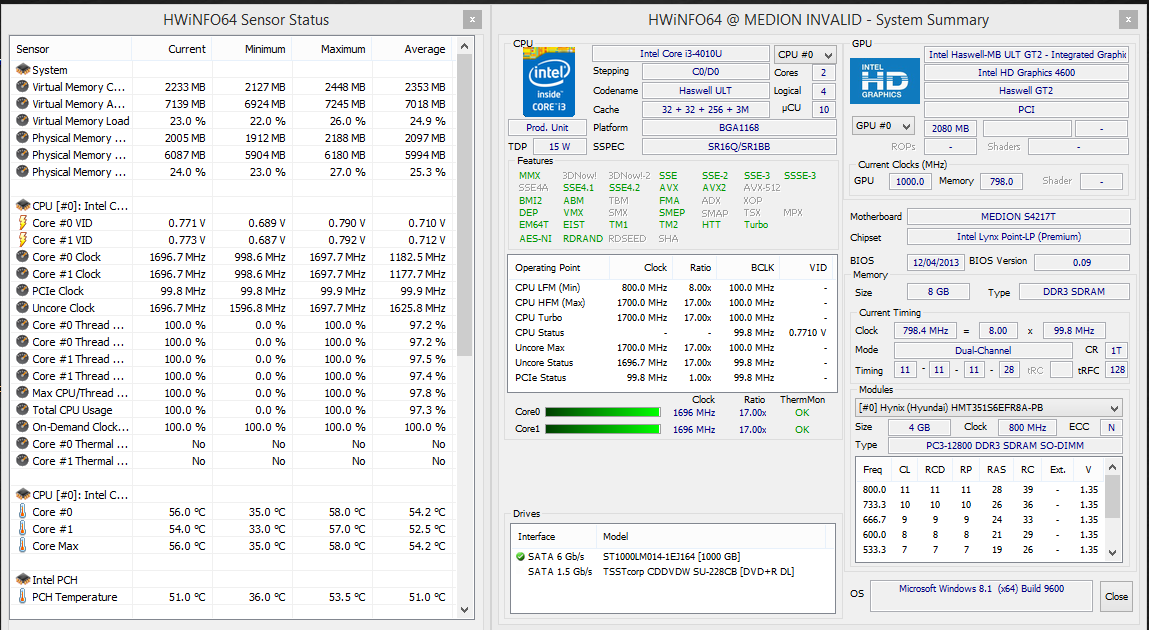Screen dimensions: 1149x630
Task: Click the Max CPU/Thread sensor icon
Action: (x=23, y=393)
